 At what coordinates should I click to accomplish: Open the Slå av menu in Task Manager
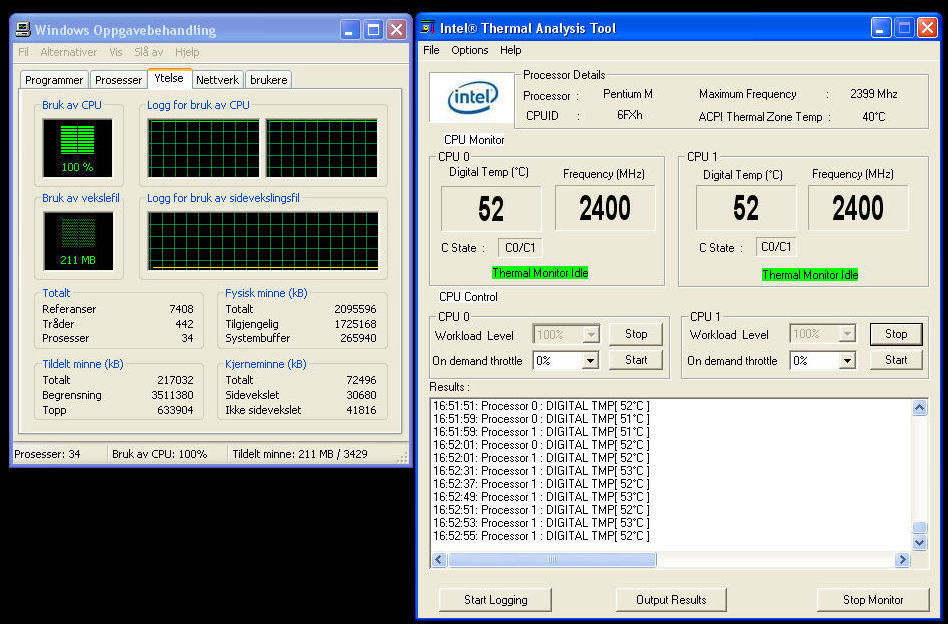[x=149, y=52]
